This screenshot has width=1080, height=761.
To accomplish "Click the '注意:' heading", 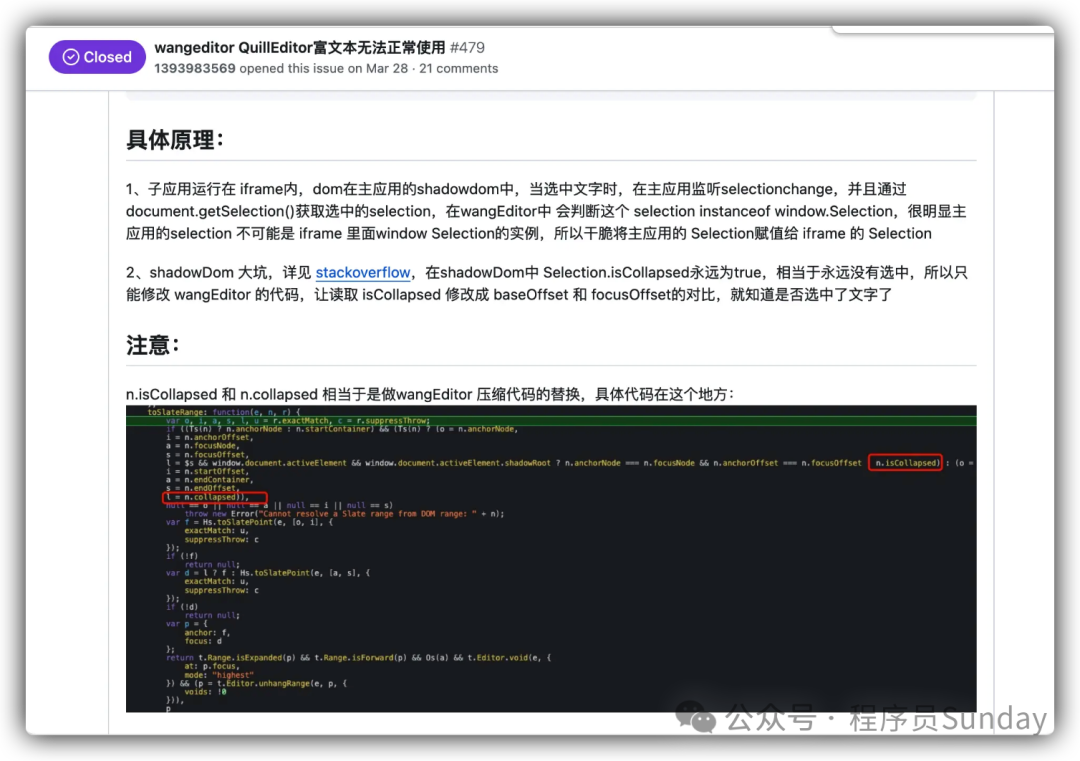I will [x=153, y=344].
